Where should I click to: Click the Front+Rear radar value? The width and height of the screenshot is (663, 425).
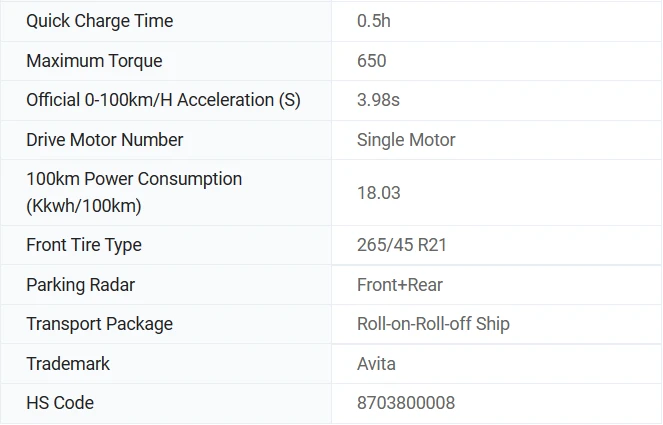[400, 285]
